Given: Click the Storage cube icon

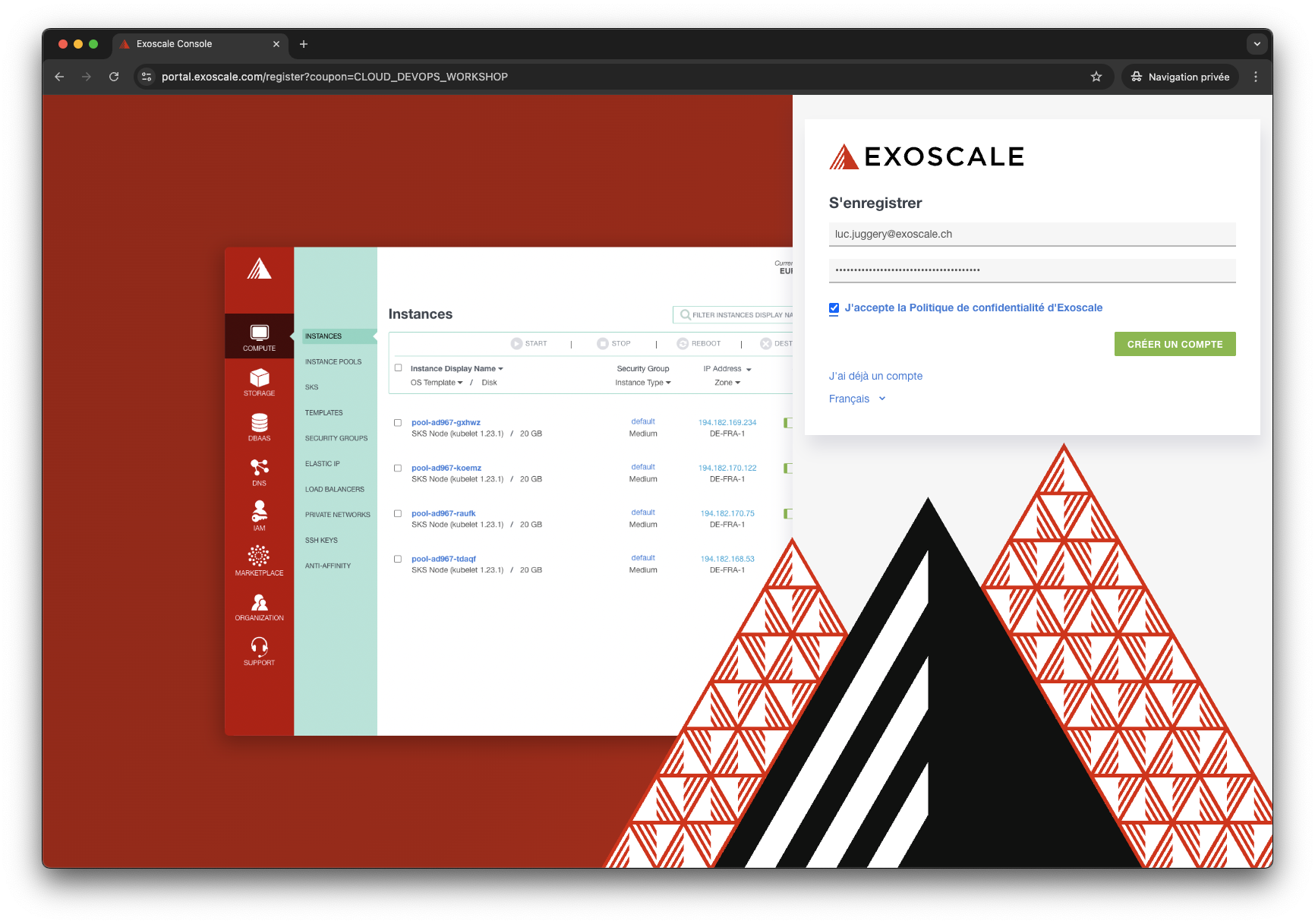Looking at the screenshot, I should pyautogui.click(x=260, y=378).
